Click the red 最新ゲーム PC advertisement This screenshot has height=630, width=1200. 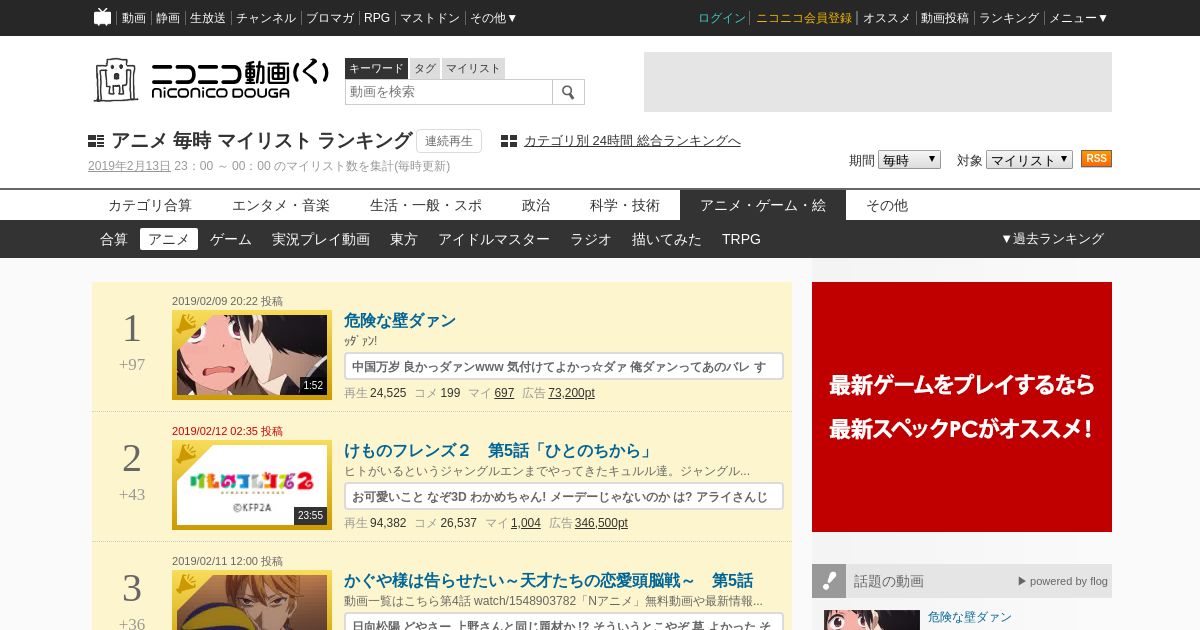coord(962,407)
